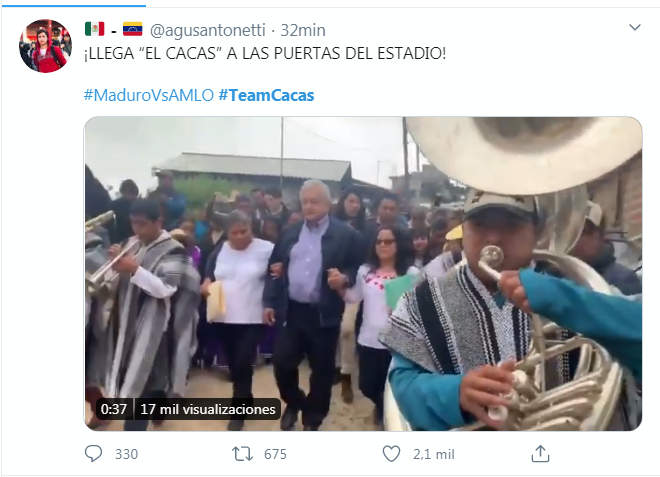Click the 17 mil visualizaciones label
Screen dimensions: 660x477
tap(208, 409)
